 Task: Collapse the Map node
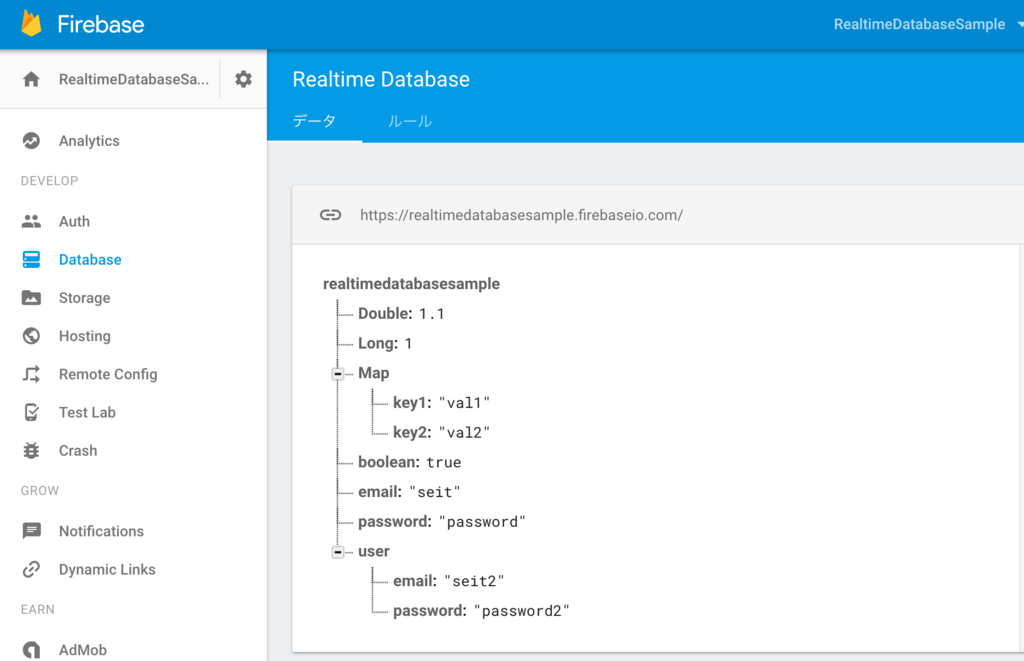click(338, 374)
